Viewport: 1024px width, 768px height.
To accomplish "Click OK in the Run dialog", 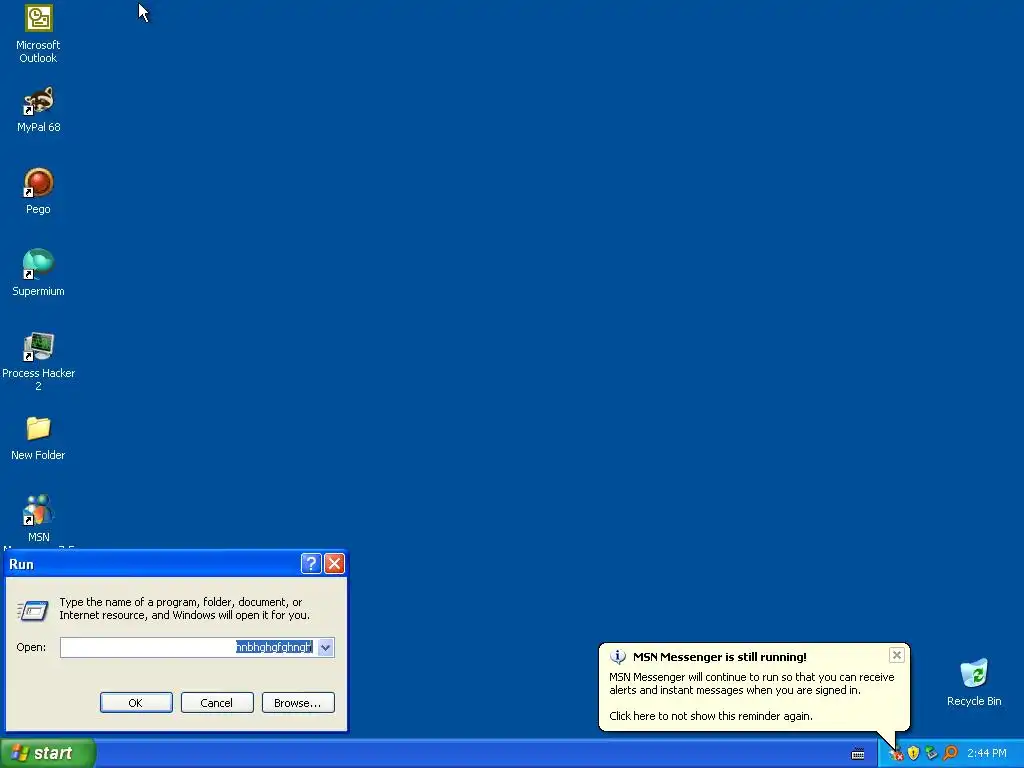I will (136, 703).
